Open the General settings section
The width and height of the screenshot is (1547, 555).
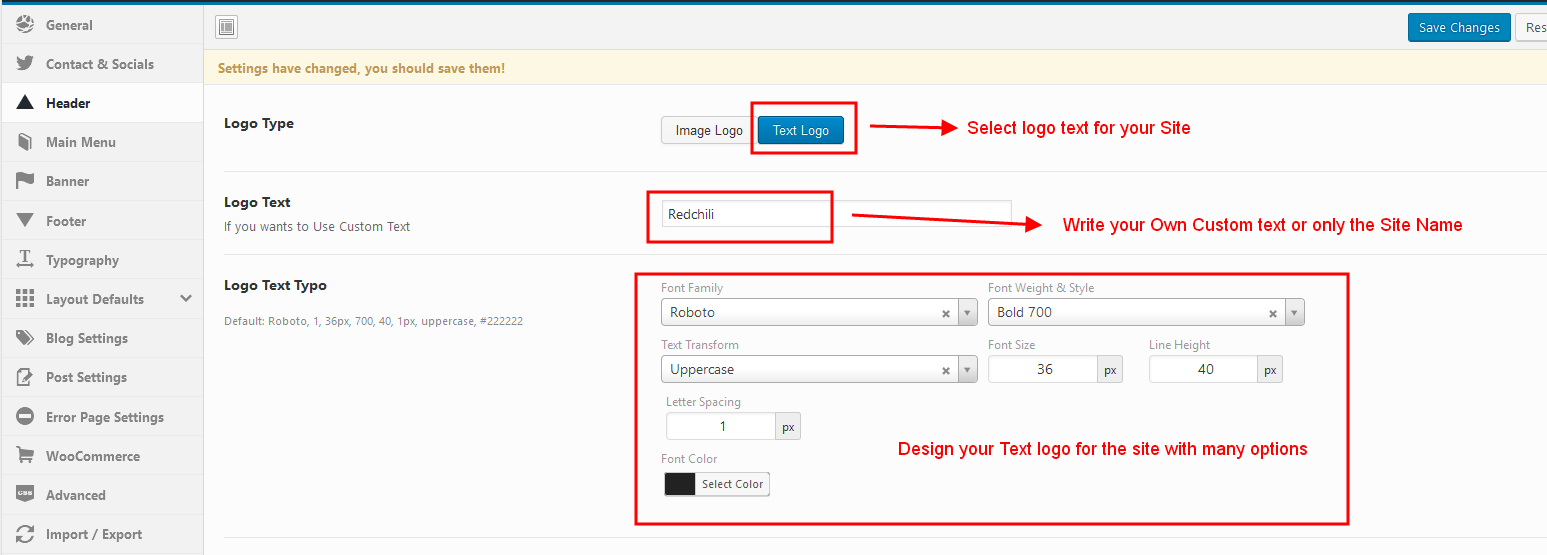click(x=102, y=25)
